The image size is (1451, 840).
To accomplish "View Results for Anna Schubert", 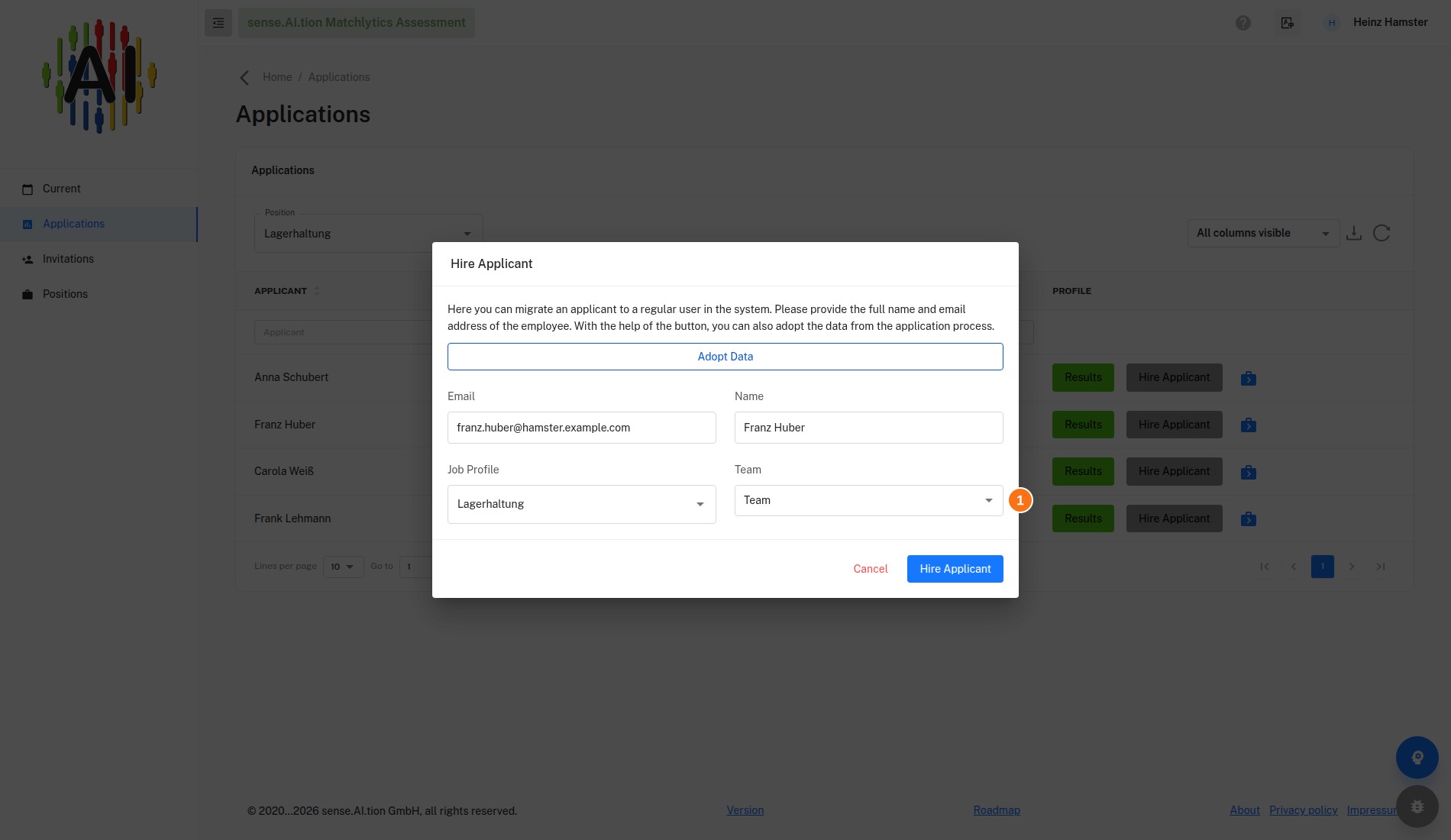I will (1083, 377).
